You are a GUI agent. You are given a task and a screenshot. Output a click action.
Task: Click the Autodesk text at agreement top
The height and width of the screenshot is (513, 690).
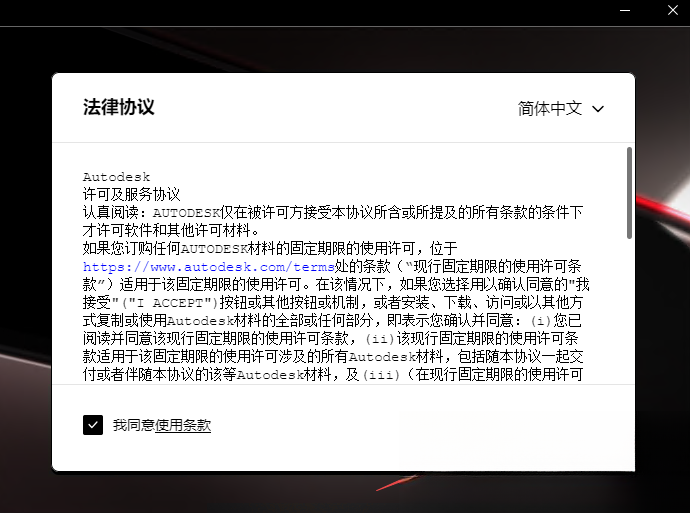coord(117,177)
